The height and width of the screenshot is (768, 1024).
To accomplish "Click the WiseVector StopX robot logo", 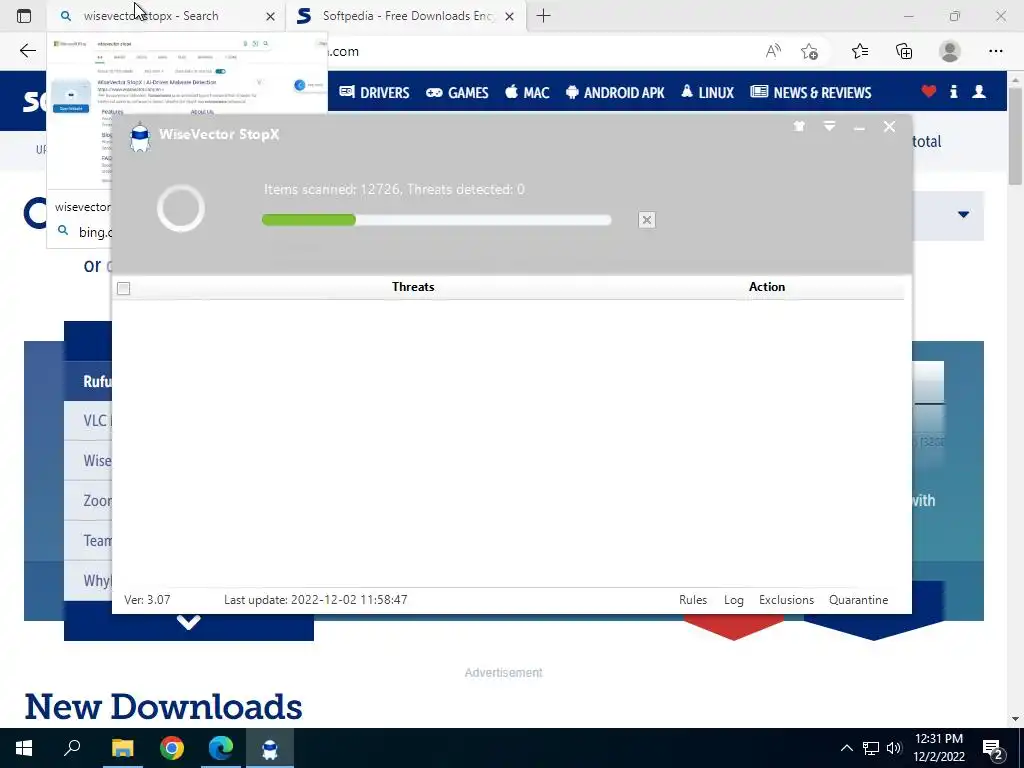I will (140, 136).
